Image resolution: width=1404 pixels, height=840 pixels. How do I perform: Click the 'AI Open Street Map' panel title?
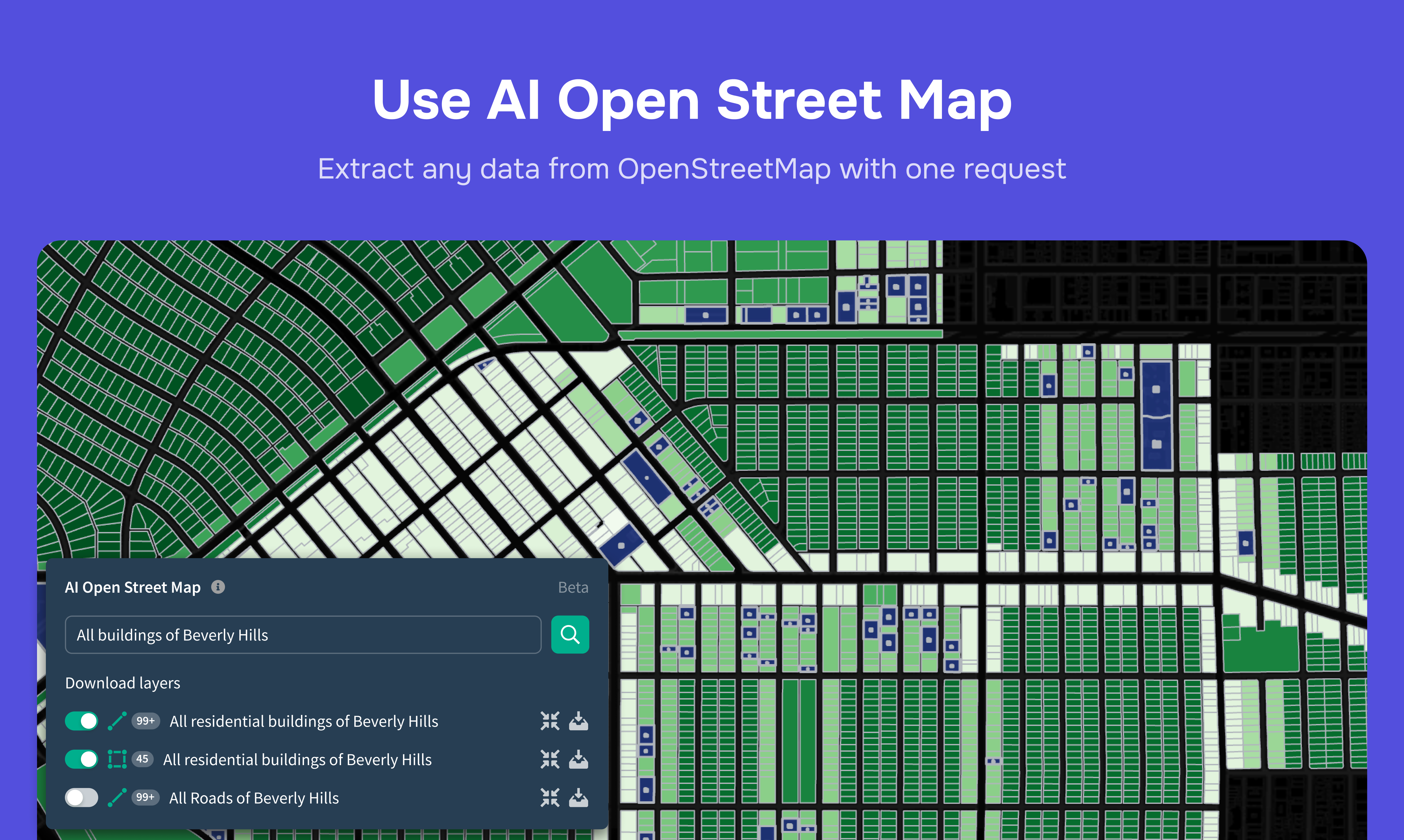click(133, 587)
